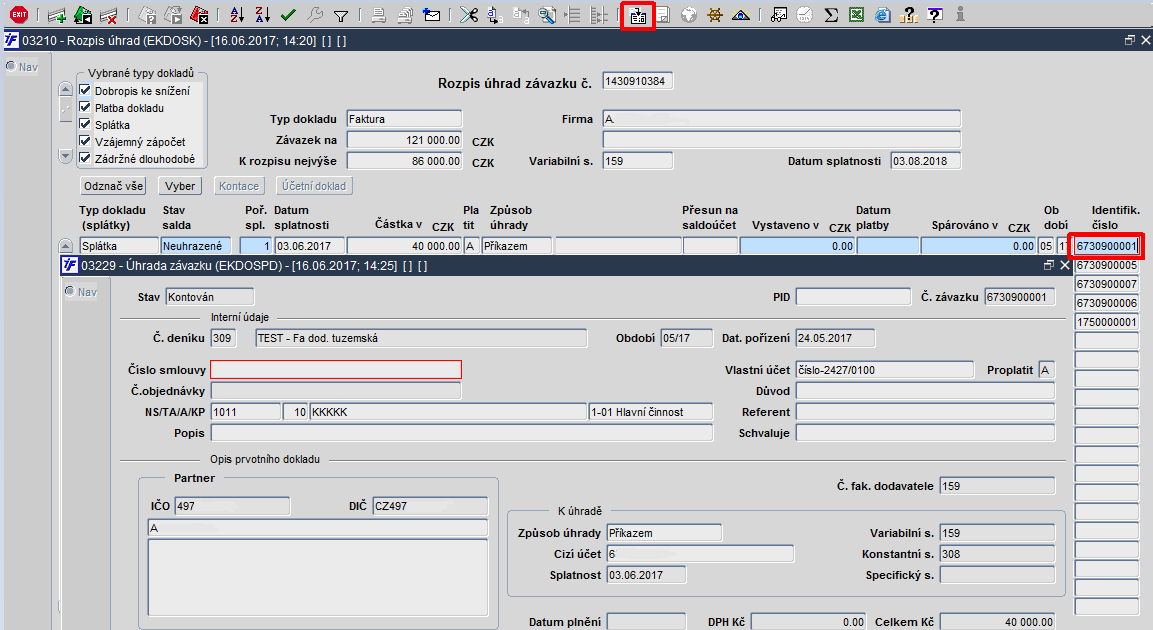Click the chart with glasses icon
The image size is (1153, 630).
tap(779, 15)
